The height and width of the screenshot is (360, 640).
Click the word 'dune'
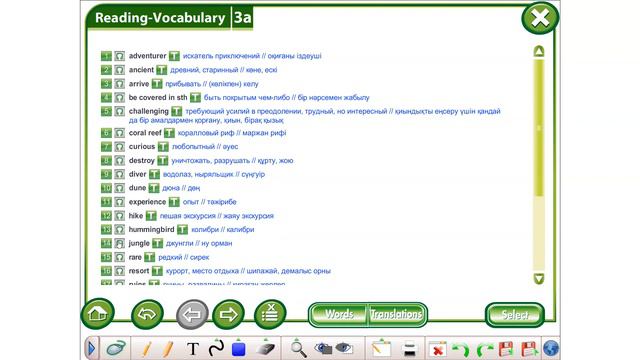pyautogui.click(x=137, y=188)
